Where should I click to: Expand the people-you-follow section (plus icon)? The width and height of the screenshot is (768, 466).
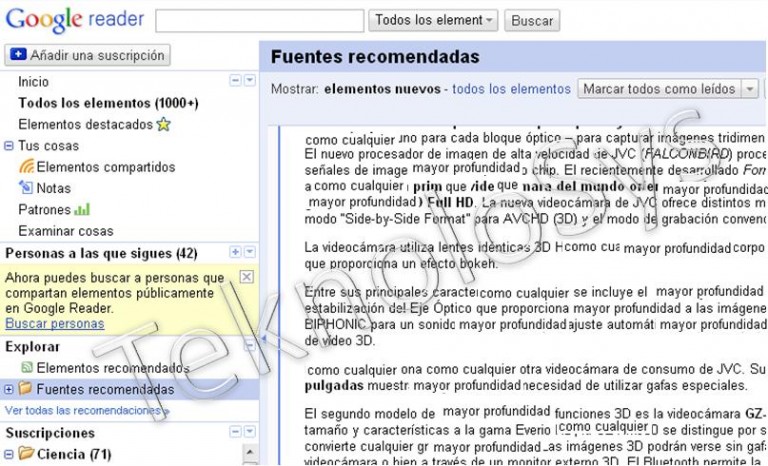coord(236,252)
